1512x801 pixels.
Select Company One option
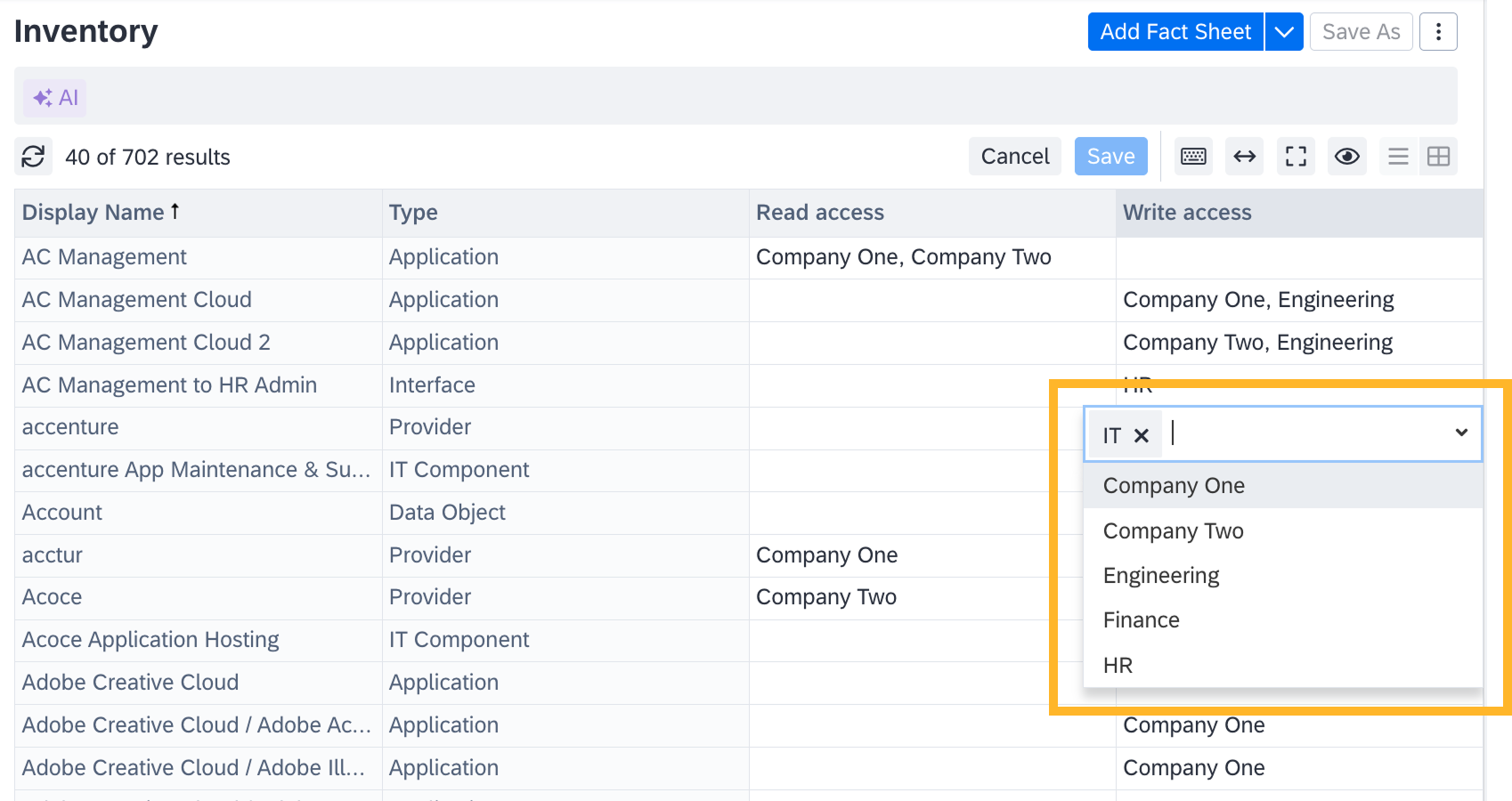click(x=1174, y=486)
